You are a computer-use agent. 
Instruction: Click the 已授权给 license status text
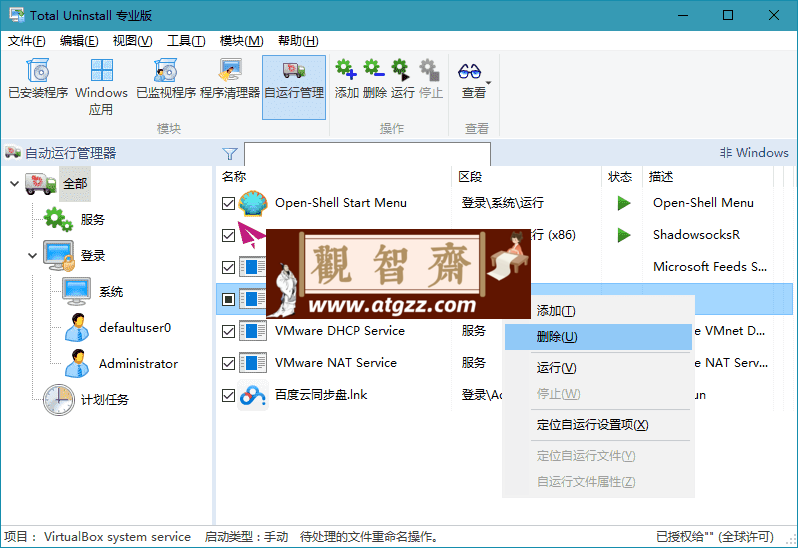(x=715, y=537)
